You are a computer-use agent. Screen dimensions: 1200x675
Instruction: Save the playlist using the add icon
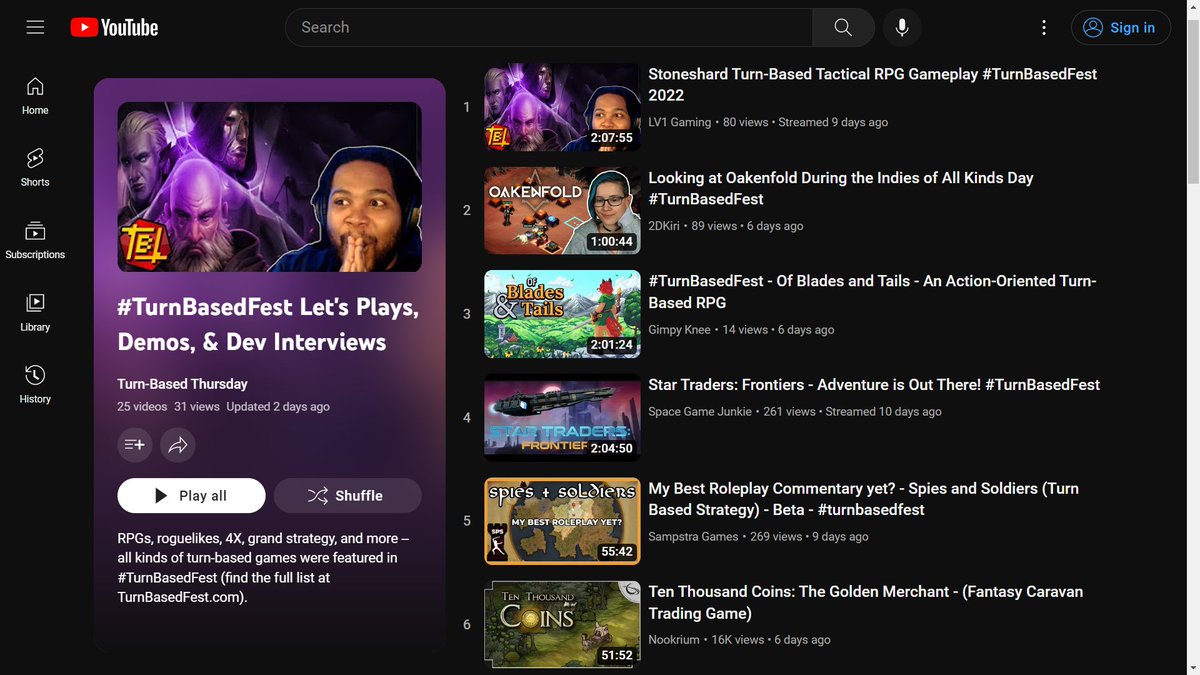pyautogui.click(x=135, y=444)
